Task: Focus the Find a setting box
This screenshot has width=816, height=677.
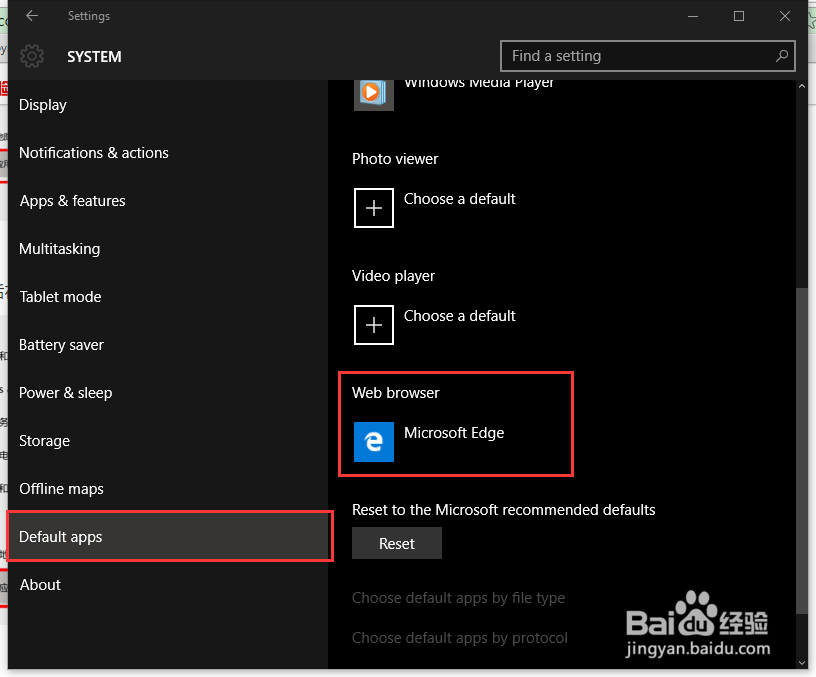Action: point(647,56)
